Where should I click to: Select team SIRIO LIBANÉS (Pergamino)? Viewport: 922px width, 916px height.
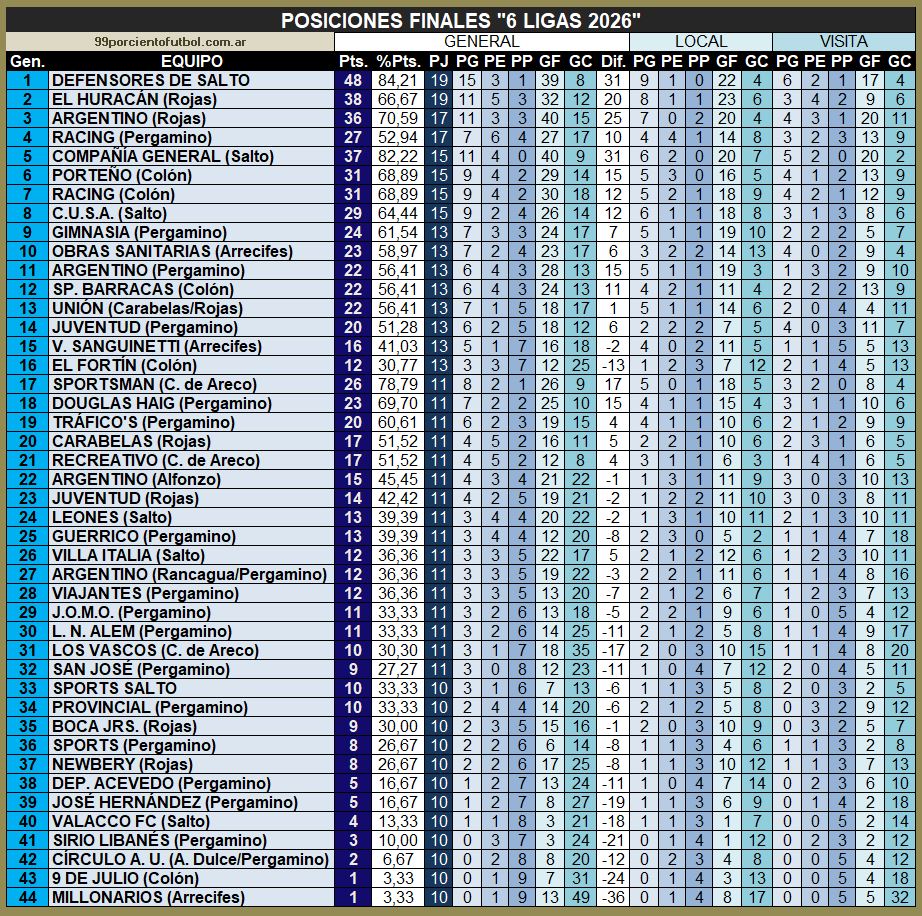pos(159,841)
